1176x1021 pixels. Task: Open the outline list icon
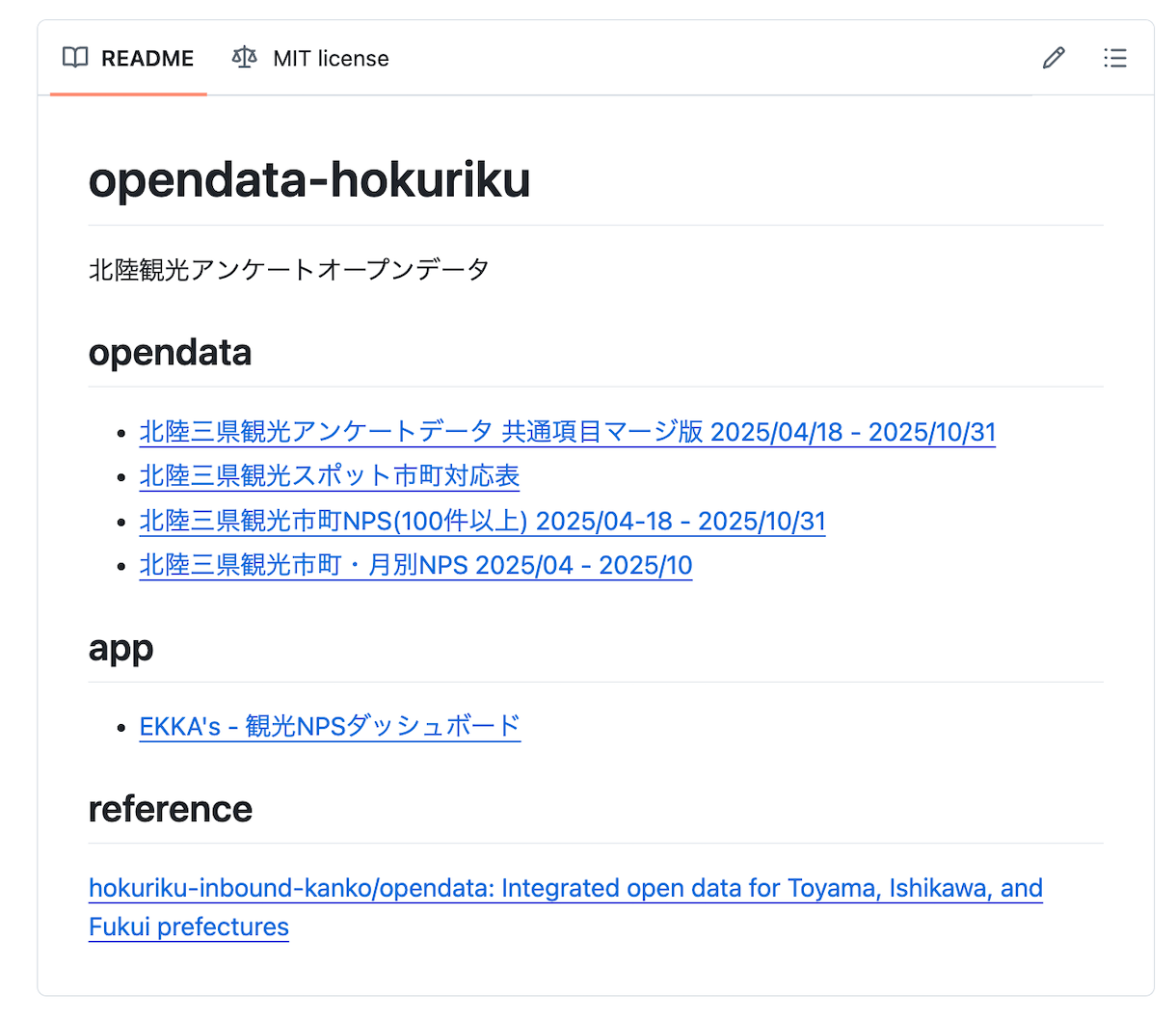(1115, 58)
